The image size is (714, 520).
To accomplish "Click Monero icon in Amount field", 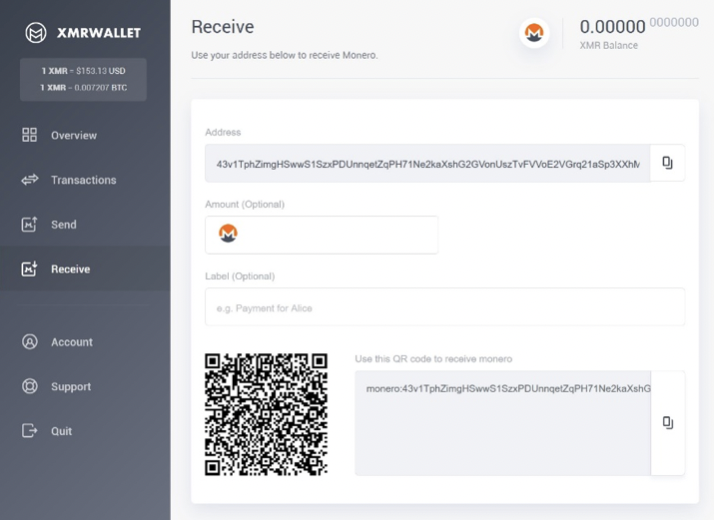I will [228, 233].
